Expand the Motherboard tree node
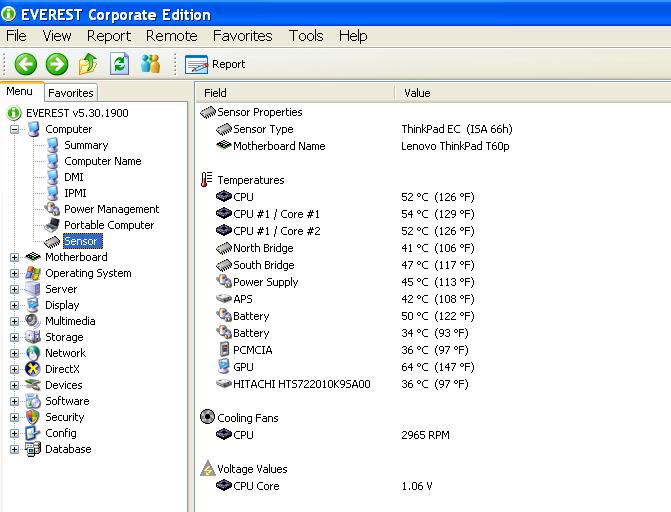 click(x=15, y=257)
